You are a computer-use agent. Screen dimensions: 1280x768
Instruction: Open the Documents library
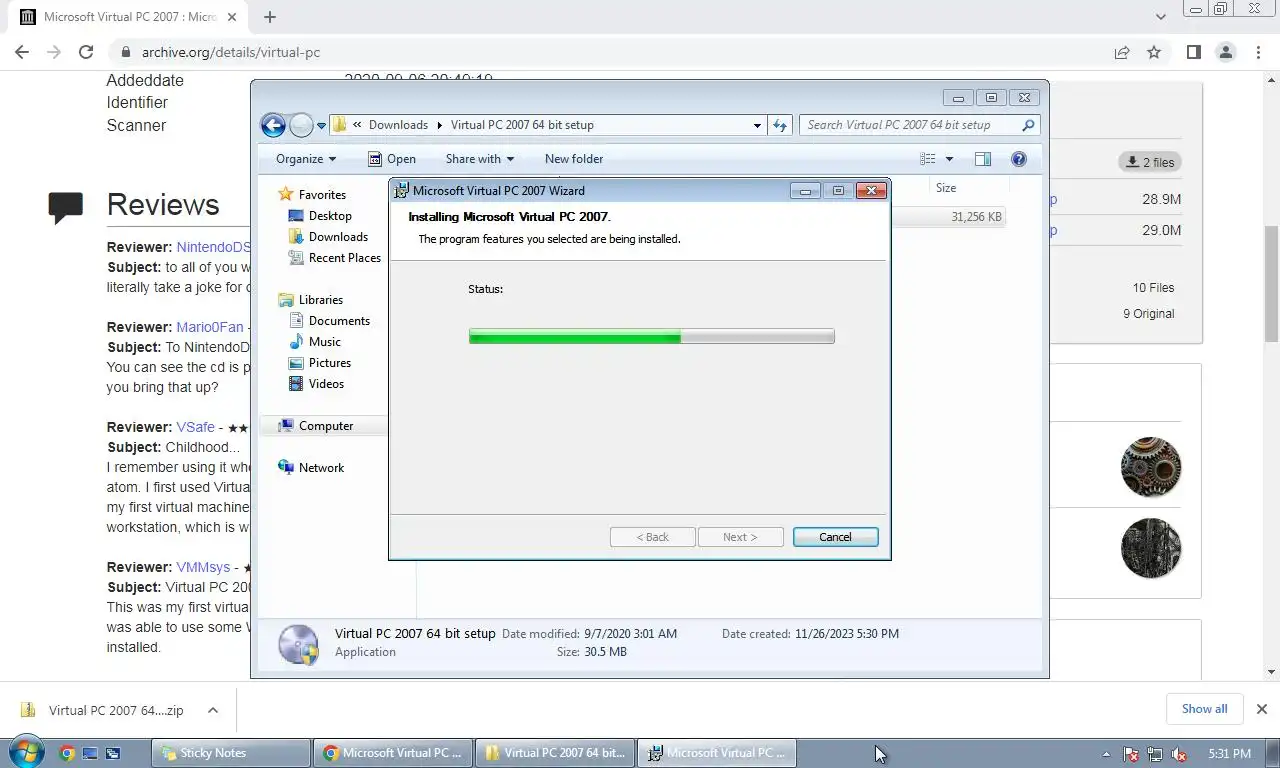coord(329,320)
